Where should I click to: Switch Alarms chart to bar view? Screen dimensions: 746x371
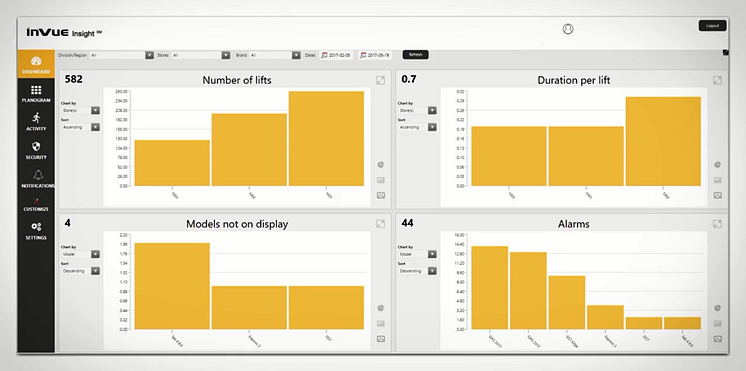coord(717,323)
